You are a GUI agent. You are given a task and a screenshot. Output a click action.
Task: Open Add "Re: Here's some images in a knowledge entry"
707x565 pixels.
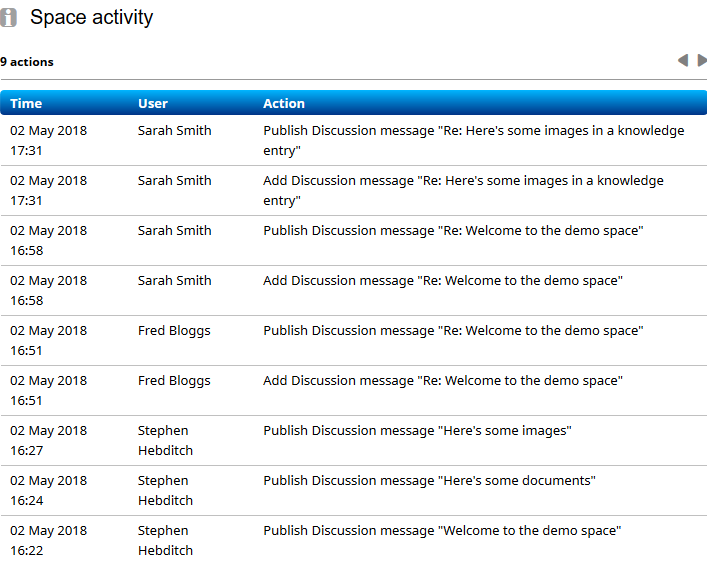[463, 190]
